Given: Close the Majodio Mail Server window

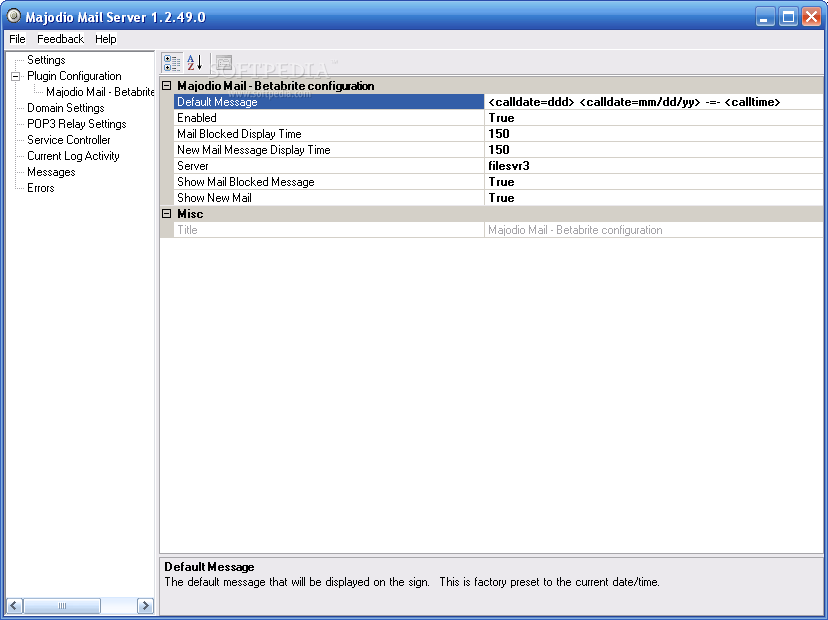Looking at the screenshot, I should click(811, 17).
